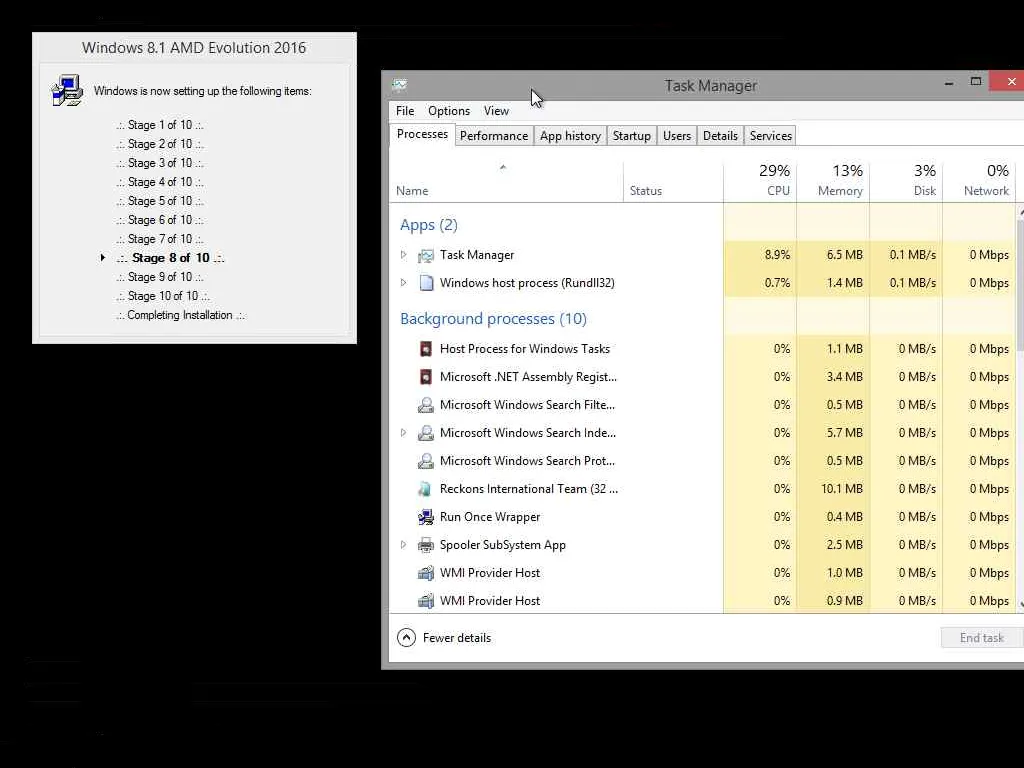Click the first WMI Provider Host icon
The width and height of the screenshot is (1024, 768).
point(426,573)
